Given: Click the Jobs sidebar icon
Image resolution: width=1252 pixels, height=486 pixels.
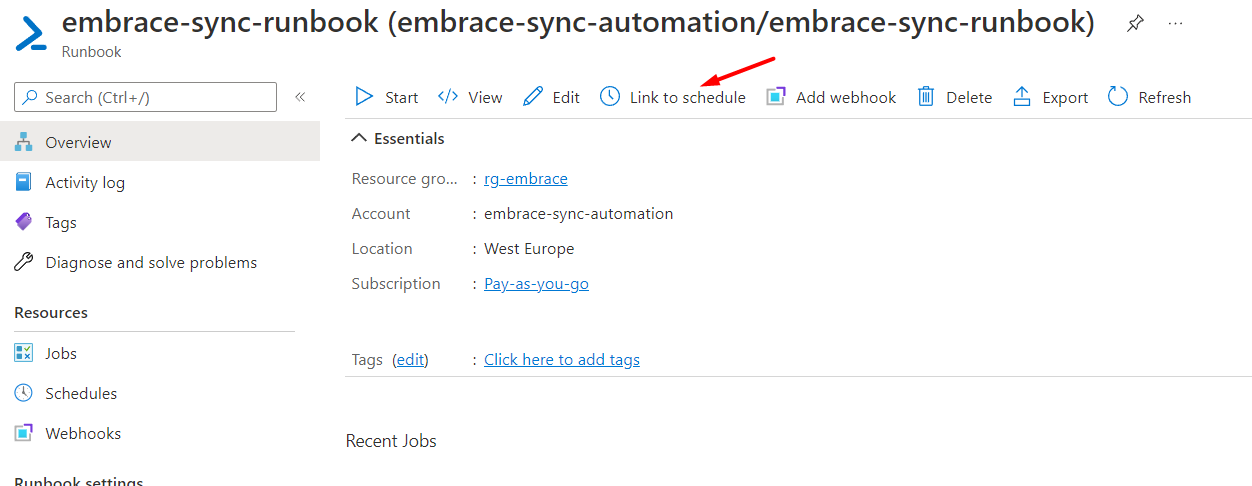Looking at the screenshot, I should tap(24, 353).
